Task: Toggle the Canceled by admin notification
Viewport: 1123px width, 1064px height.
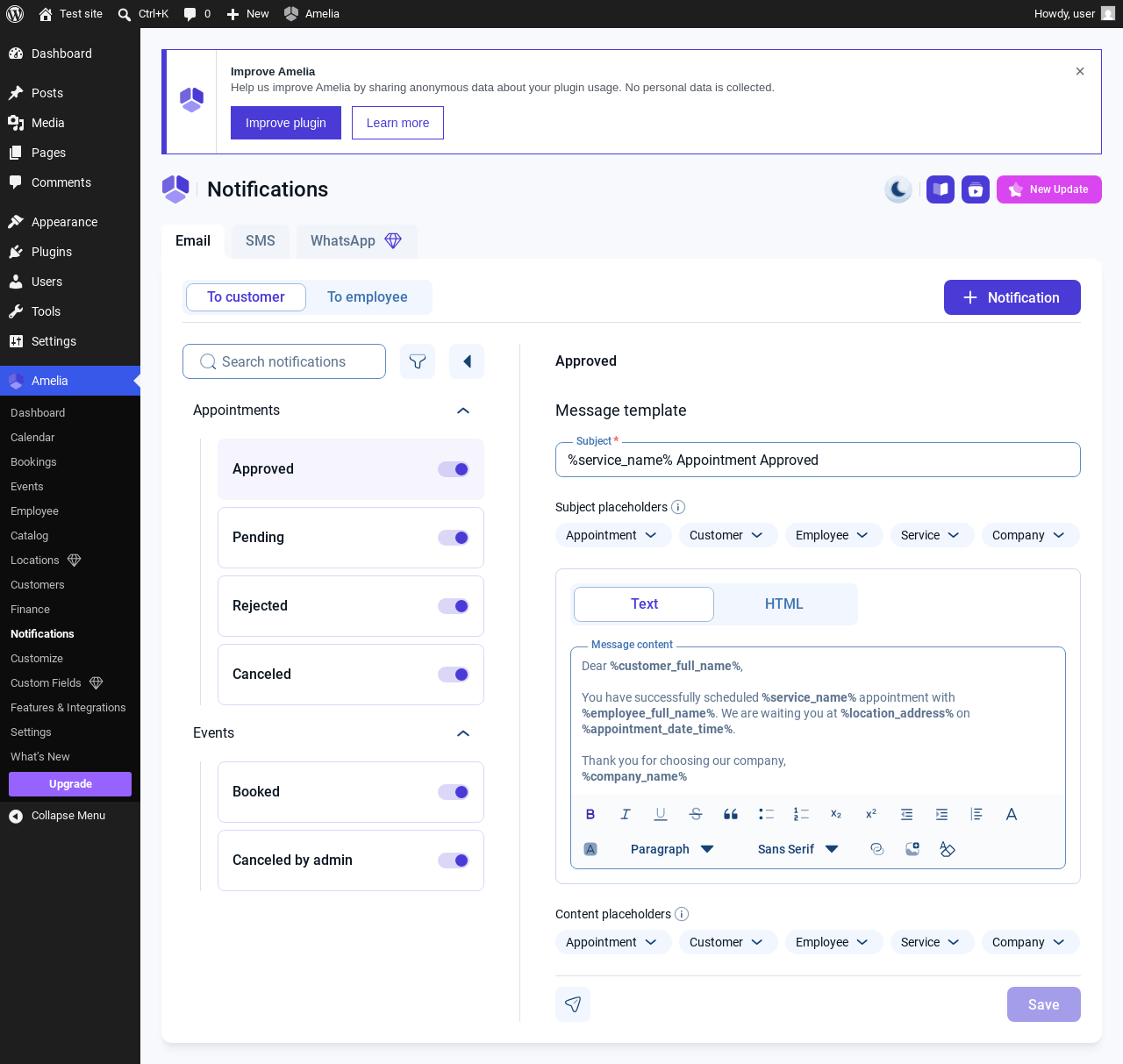Action: coord(454,860)
